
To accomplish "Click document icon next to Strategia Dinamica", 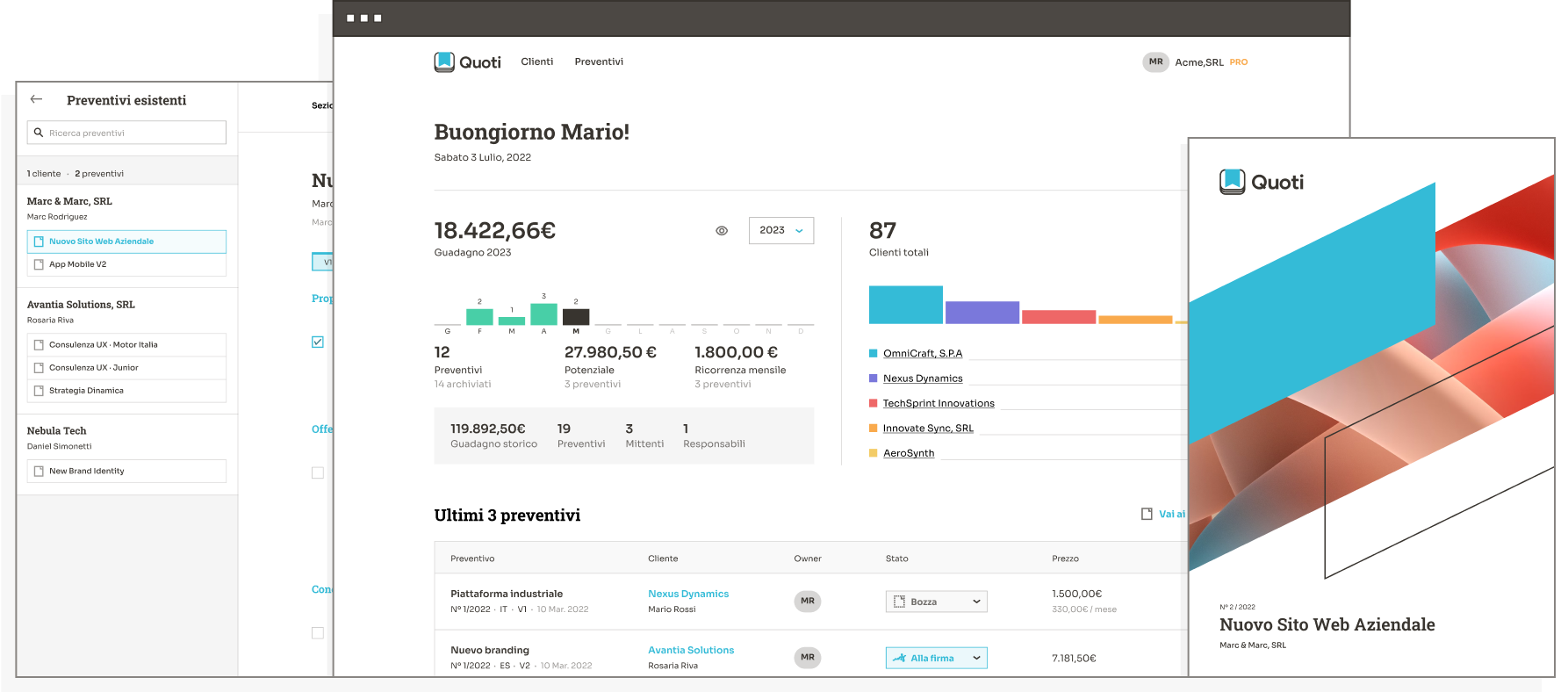I will point(39,391).
